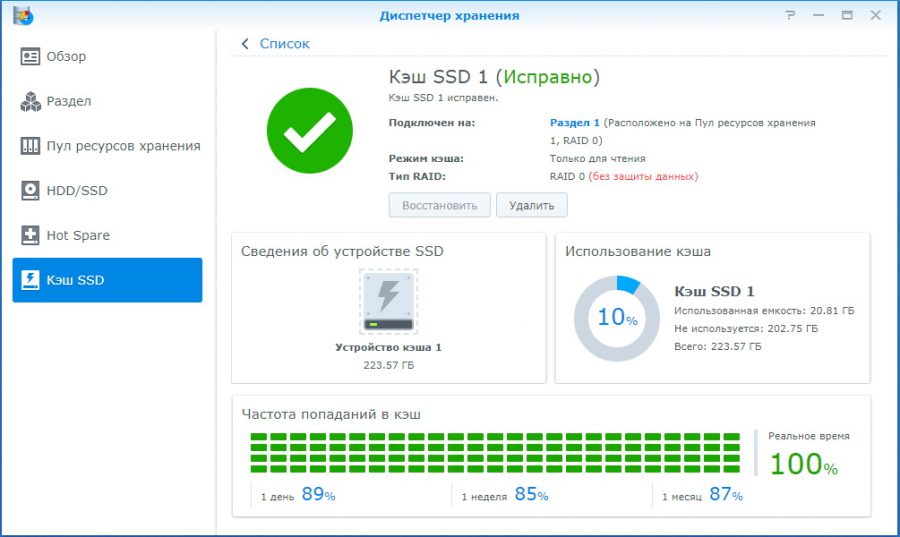This screenshot has height=537, width=900.
Task: Click the back chevron next to Список
Action: pos(245,44)
